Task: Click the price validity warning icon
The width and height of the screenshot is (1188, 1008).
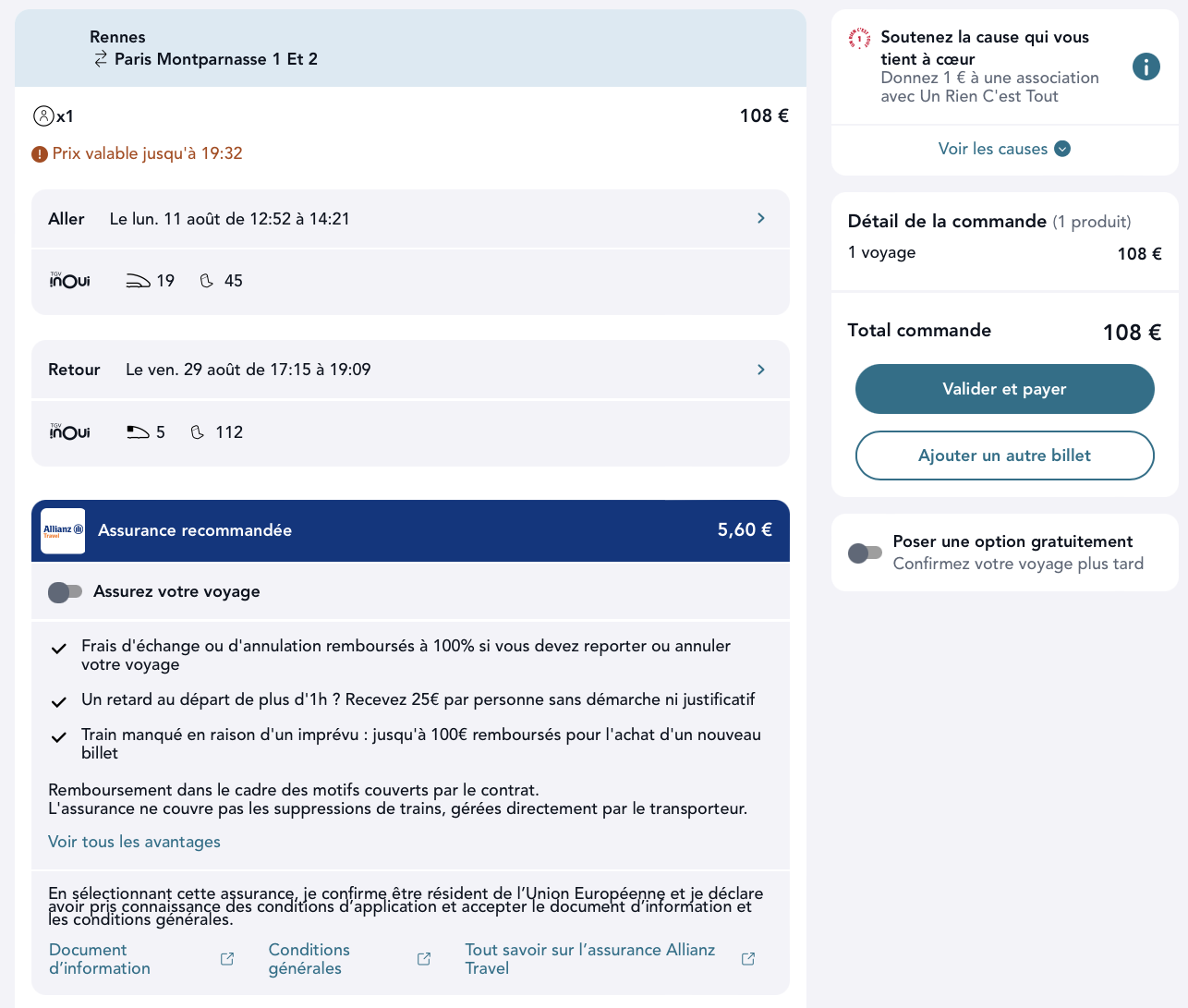Action: pos(40,154)
